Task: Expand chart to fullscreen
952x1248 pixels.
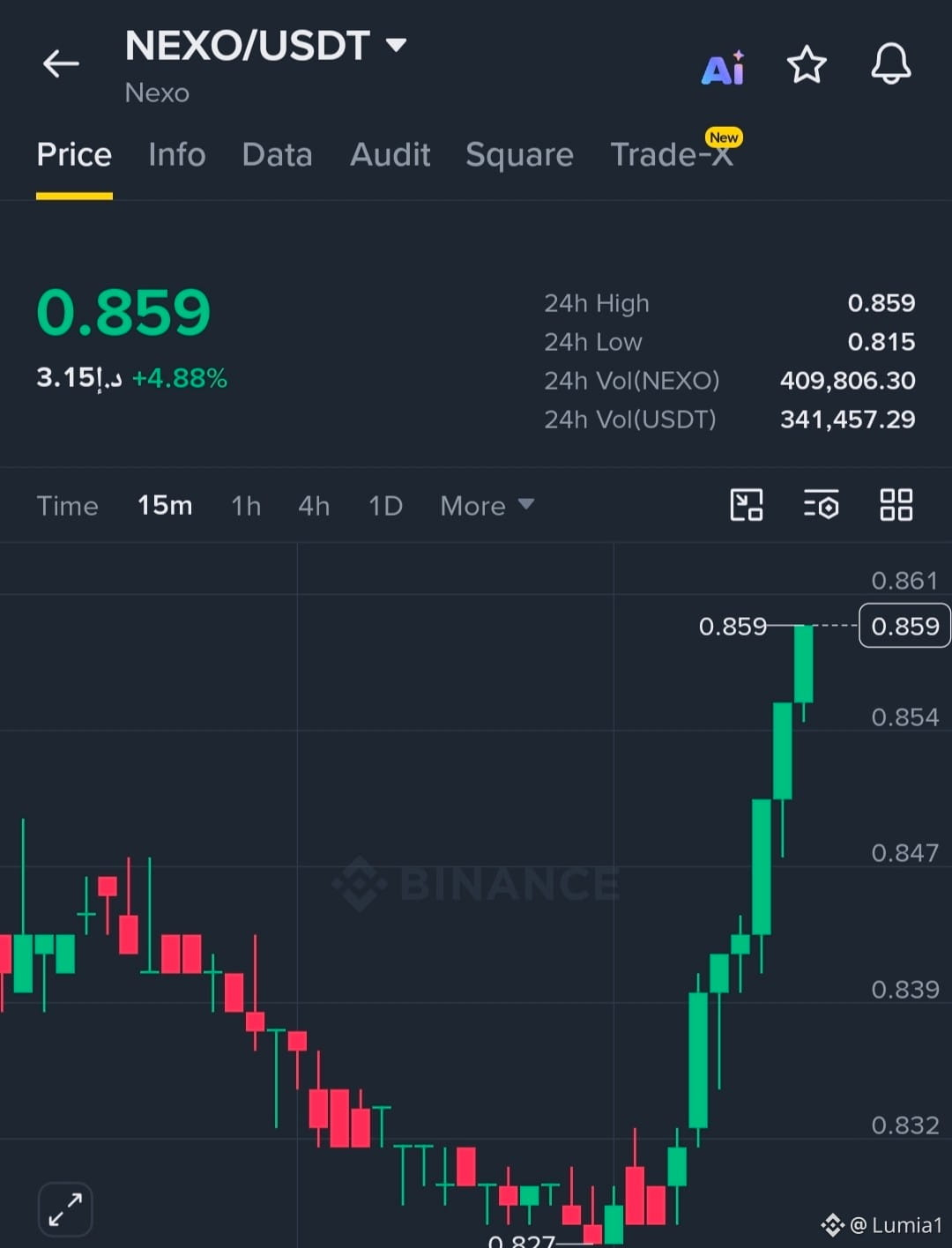Action: (65, 1209)
